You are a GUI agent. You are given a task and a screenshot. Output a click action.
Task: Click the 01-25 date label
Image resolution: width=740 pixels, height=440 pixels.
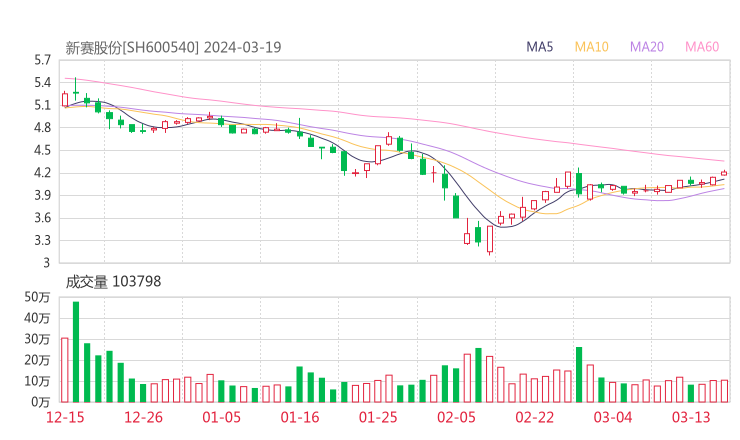tap(378, 417)
